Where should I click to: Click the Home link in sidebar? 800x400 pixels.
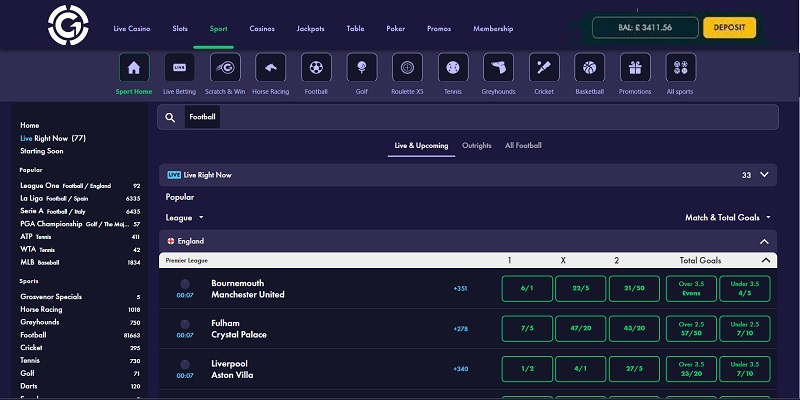30,125
